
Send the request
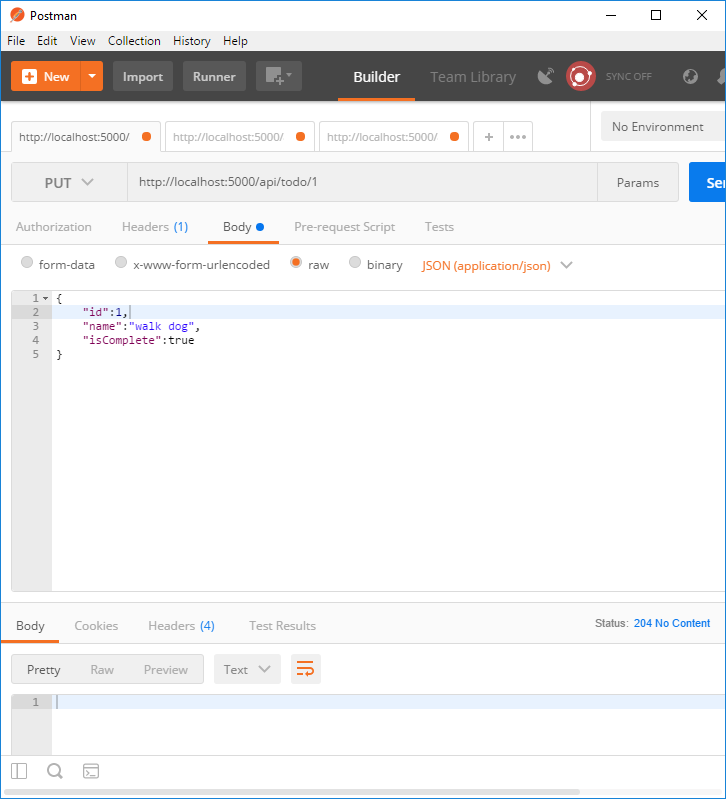click(x=708, y=182)
